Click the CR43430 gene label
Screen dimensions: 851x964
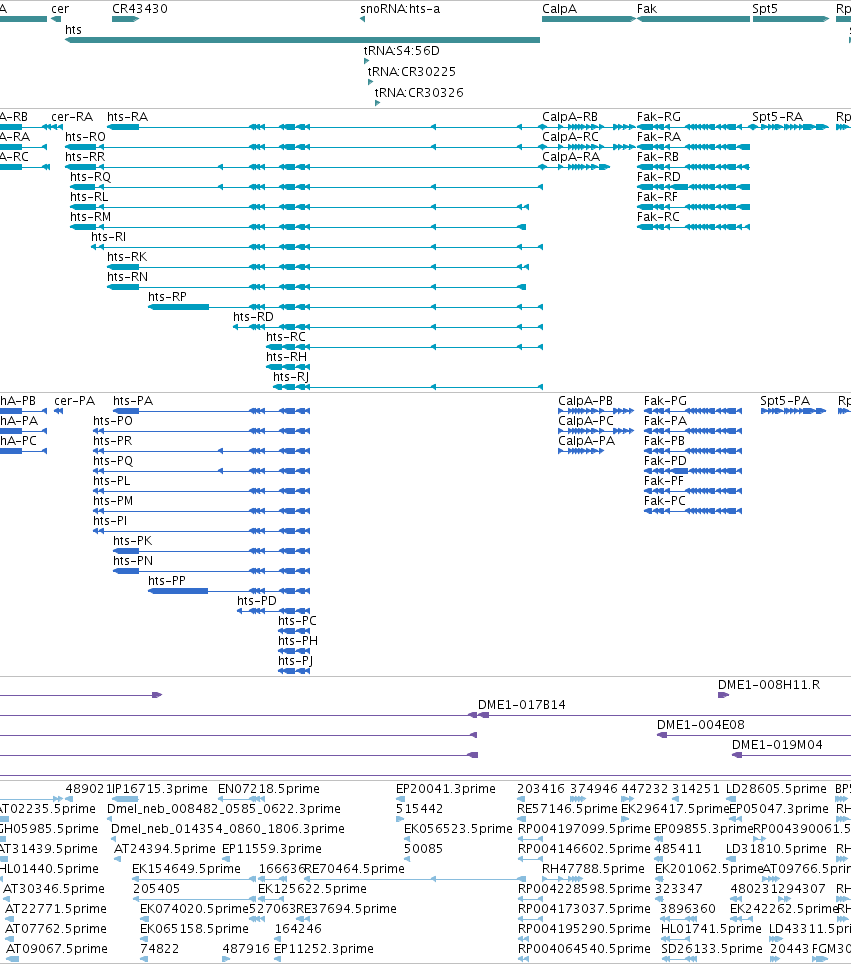coord(140,9)
